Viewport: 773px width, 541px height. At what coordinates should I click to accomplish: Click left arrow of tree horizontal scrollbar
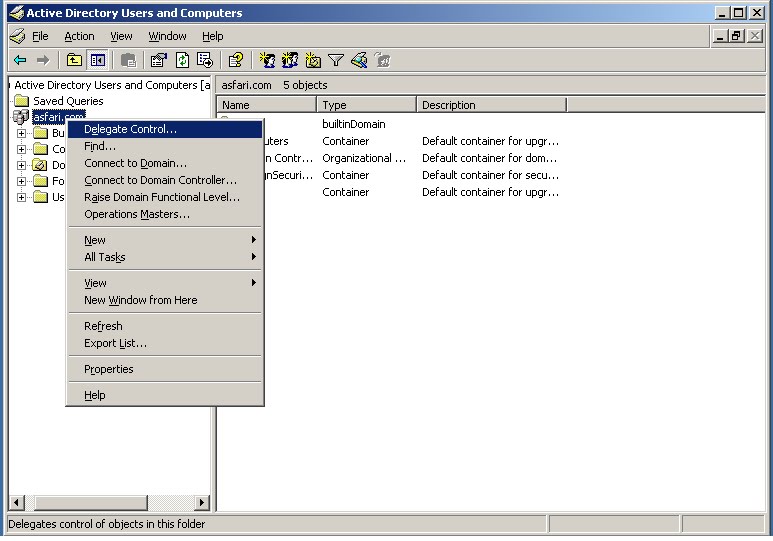tap(16, 503)
